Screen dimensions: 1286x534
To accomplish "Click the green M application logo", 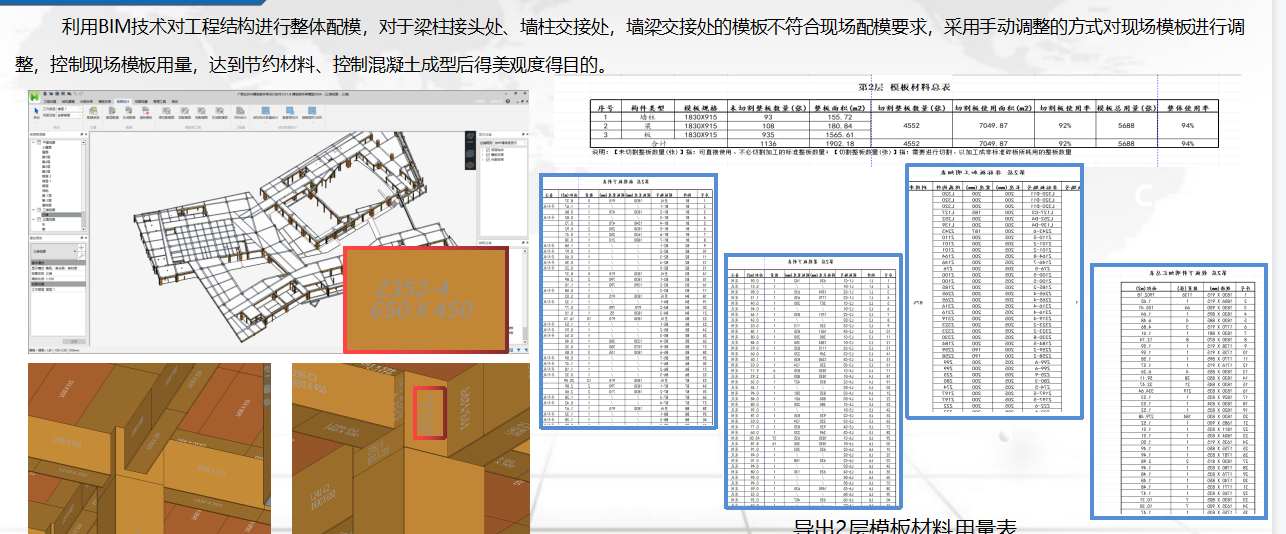I will pos(34,95).
